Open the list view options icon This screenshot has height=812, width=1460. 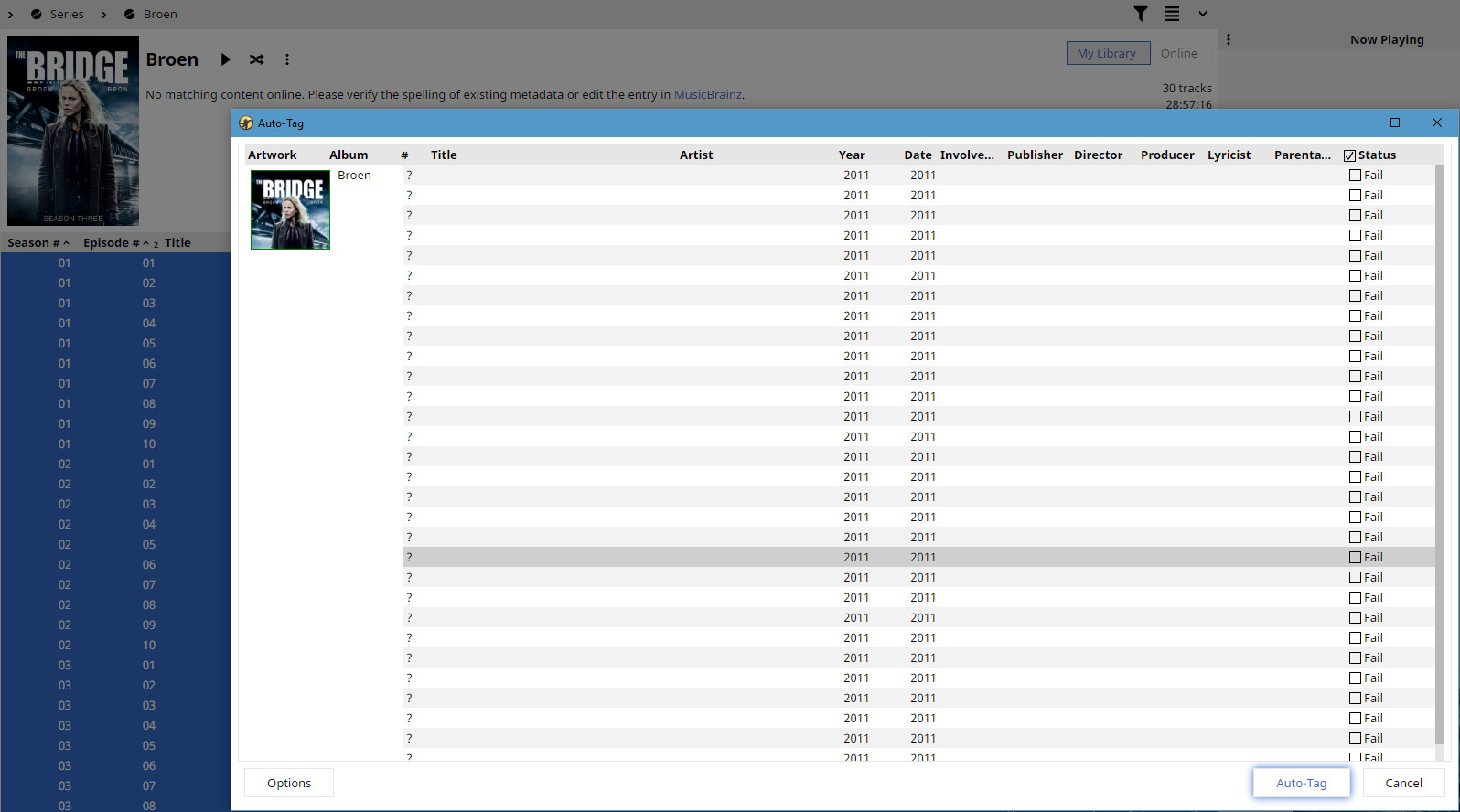coord(1172,14)
